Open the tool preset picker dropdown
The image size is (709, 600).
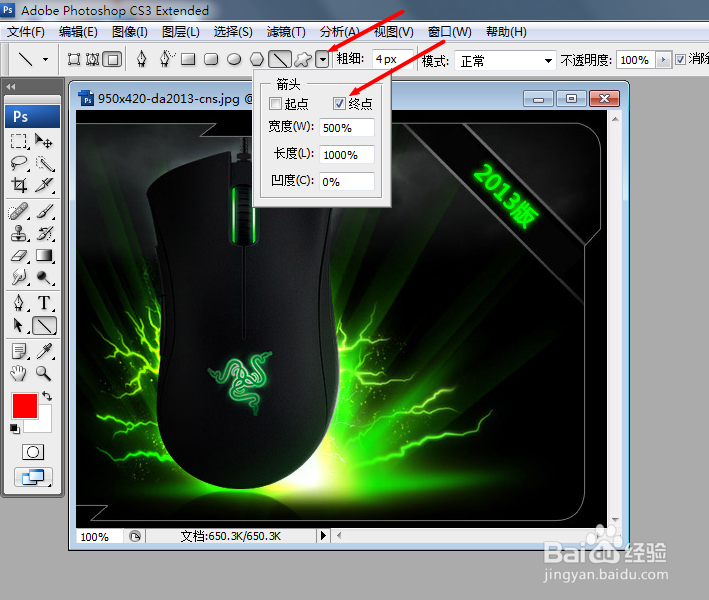[45, 59]
